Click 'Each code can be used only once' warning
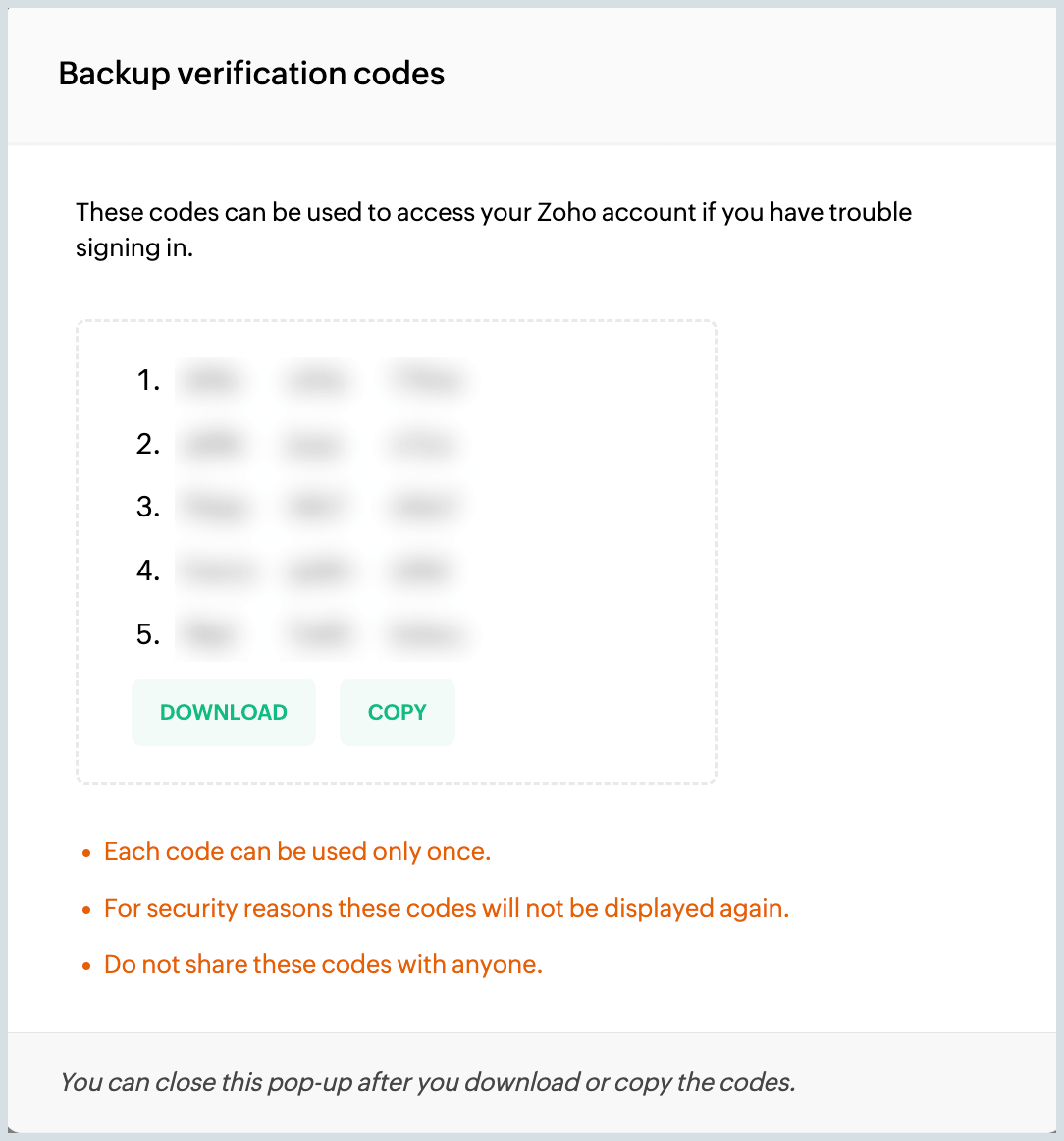 pos(297,851)
